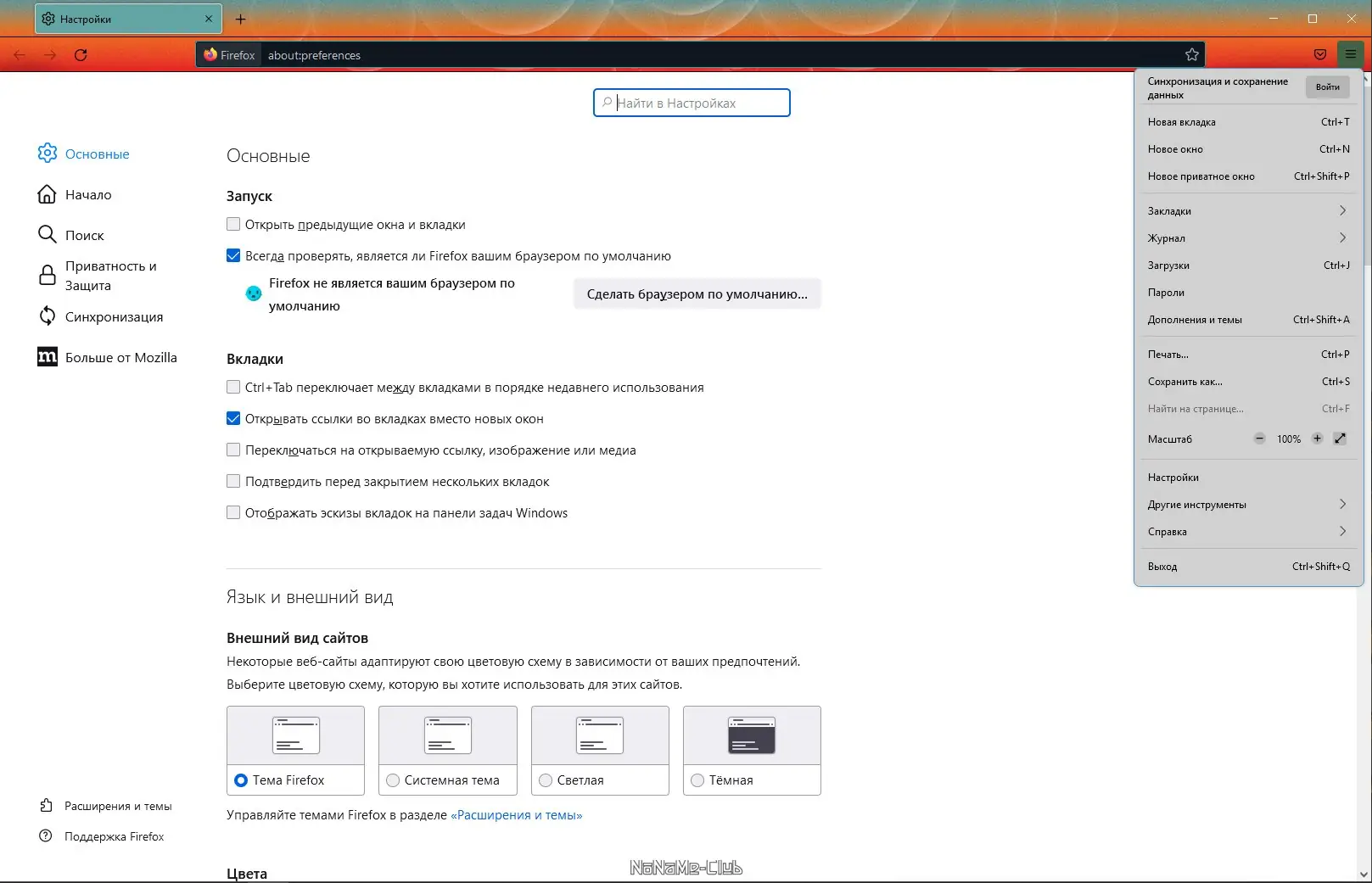Select the Тема Firefox radio option
Image resolution: width=1372 pixels, height=883 pixels.
click(241, 780)
